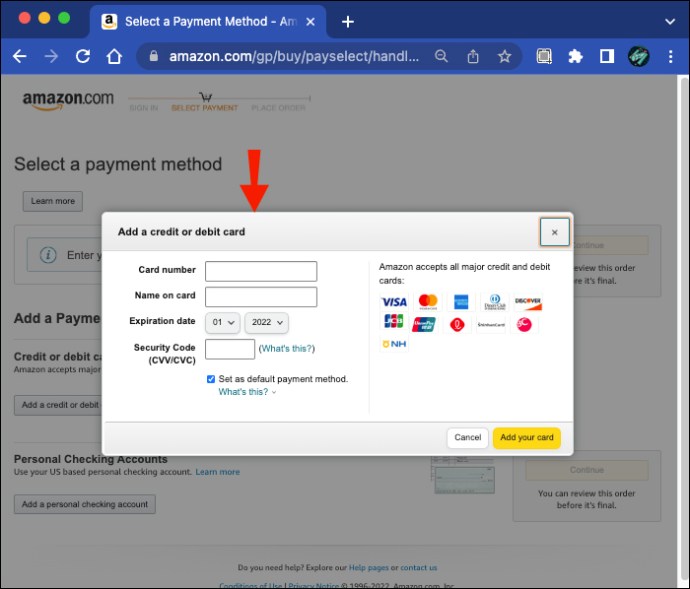Open the extensions puzzle icon

[x=575, y=56]
